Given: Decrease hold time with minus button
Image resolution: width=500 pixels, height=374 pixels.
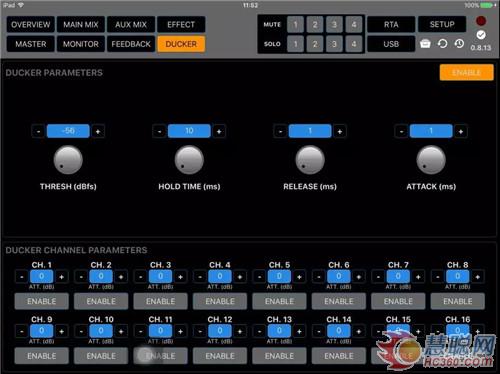Looking at the screenshot, I should tap(159, 131).
